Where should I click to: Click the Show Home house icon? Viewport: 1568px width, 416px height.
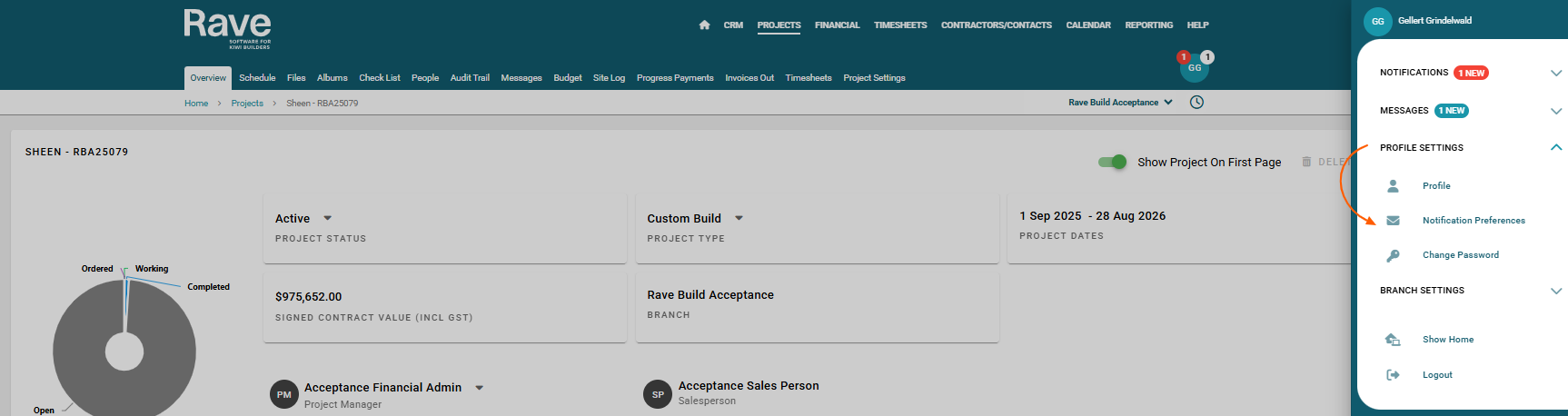tap(1393, 339)
